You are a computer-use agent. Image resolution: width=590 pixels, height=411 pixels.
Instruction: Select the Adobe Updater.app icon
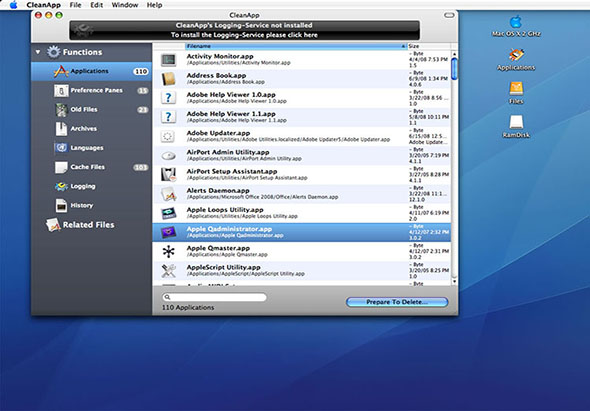click(x=168, y=136)
